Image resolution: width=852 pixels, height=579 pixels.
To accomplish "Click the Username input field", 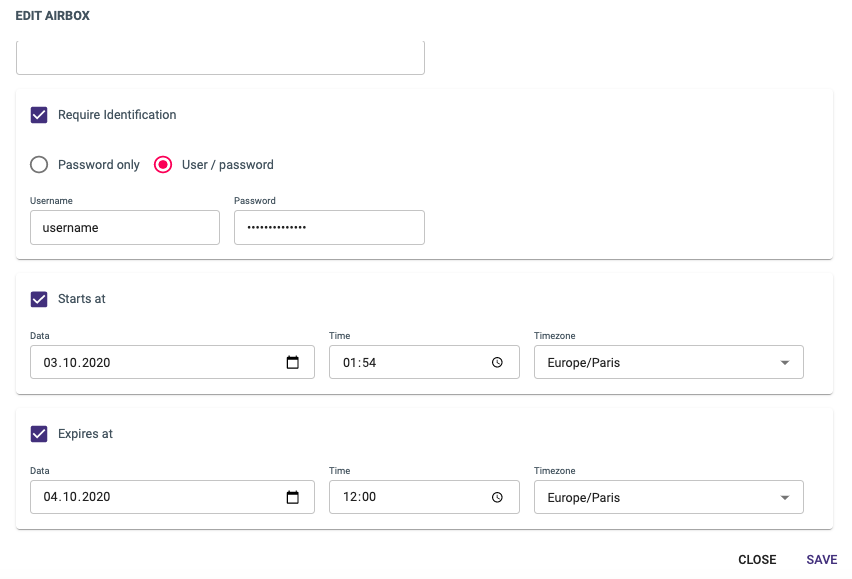I will pos(125,228).
